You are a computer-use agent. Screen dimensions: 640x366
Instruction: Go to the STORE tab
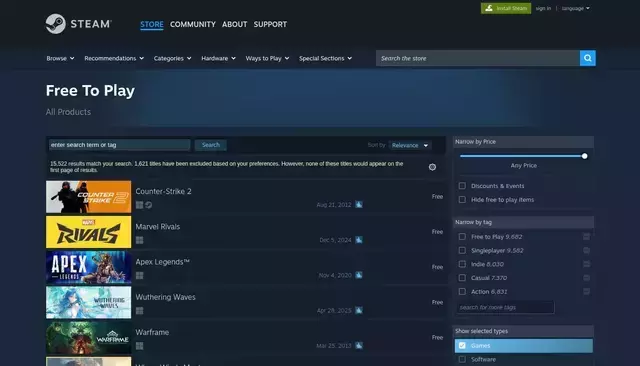pos(152,24)
